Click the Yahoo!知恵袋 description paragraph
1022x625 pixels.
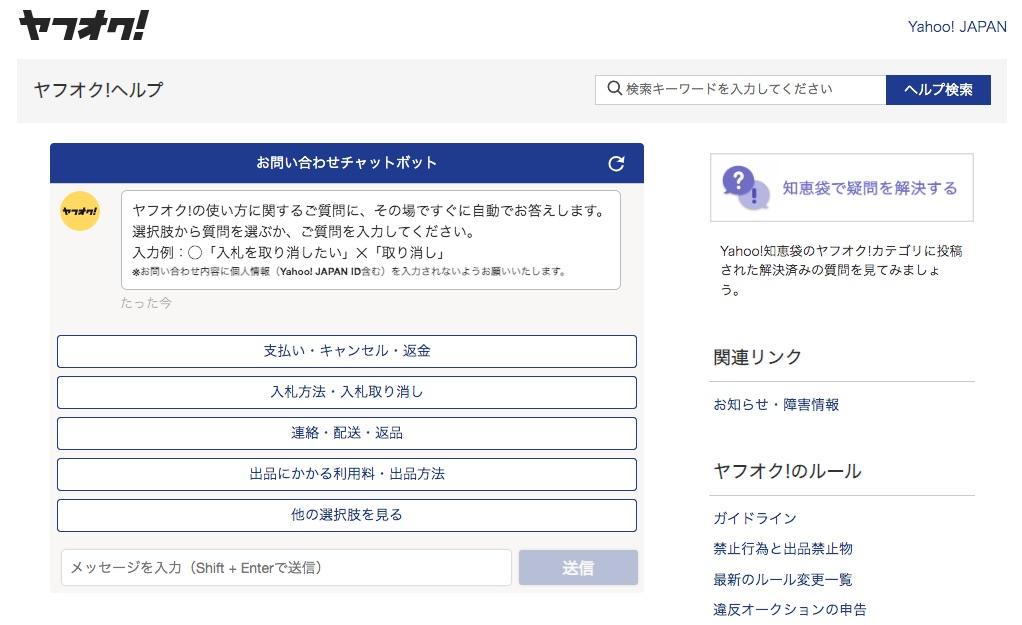click(x=841, y=270)
